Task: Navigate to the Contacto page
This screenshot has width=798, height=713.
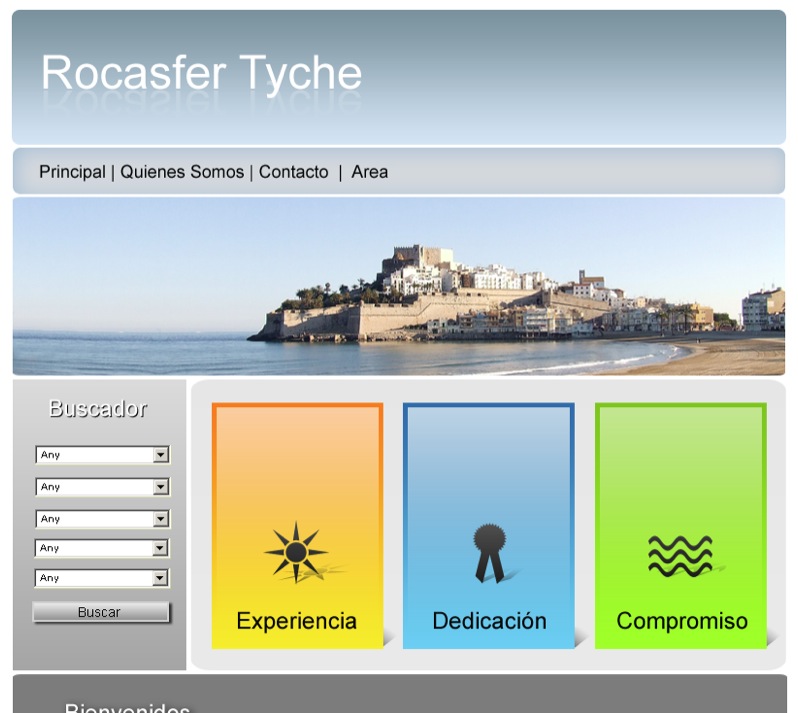Action: pyautogui.click(x=293, y=172)
